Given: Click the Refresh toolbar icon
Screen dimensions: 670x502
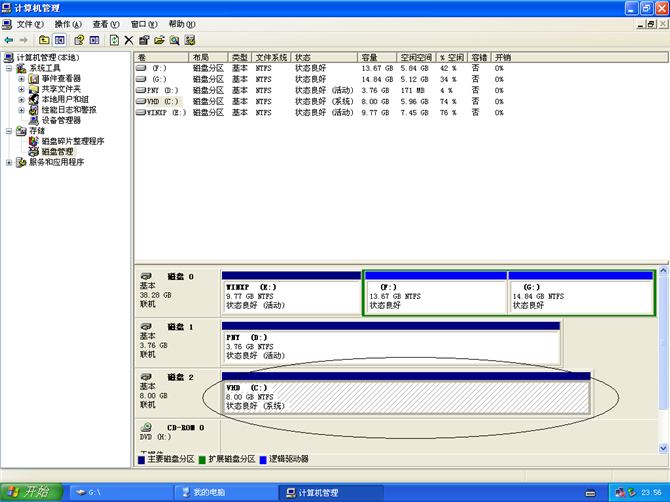Looking at the screenshot, I should (114, 40).
